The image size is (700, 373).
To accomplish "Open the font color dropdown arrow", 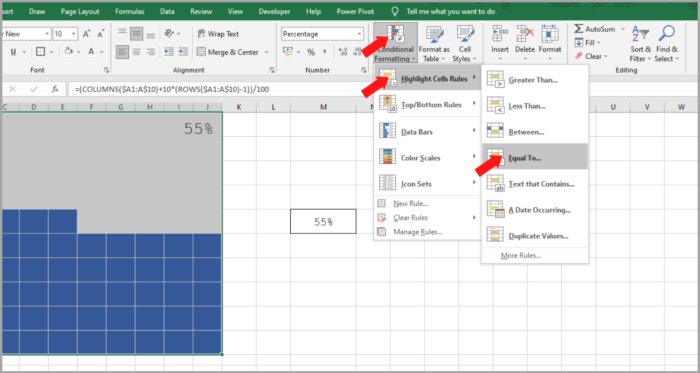I will click(x=102, y=52).
